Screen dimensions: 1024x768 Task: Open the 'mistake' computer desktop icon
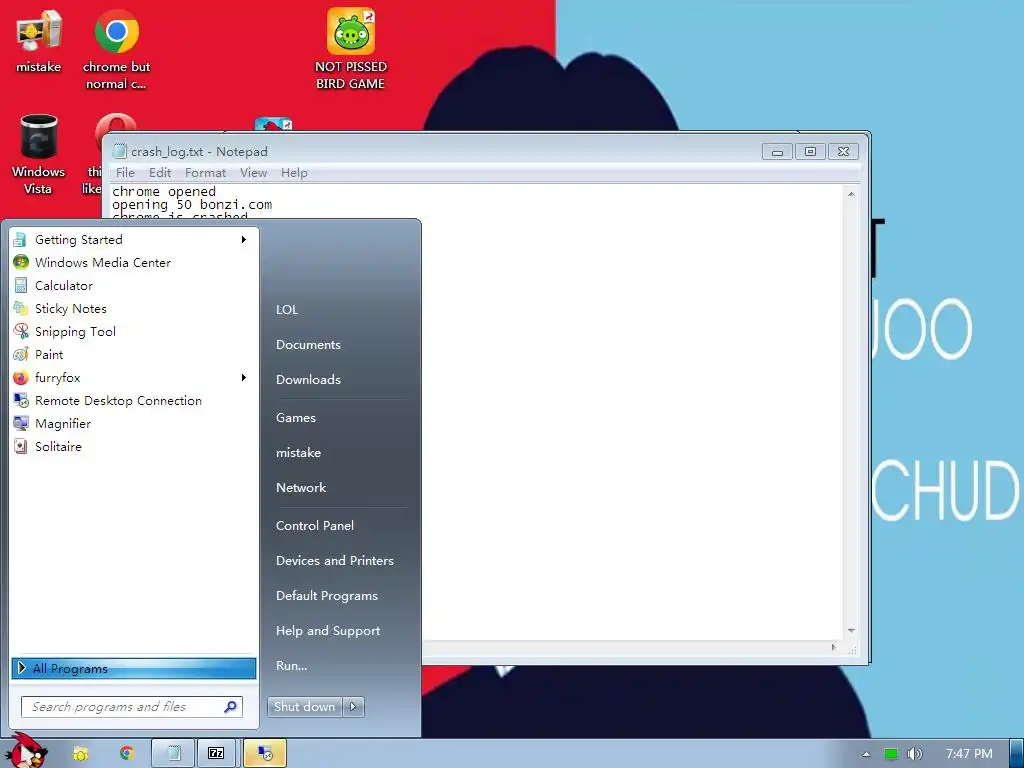click(x=39, y=41)
